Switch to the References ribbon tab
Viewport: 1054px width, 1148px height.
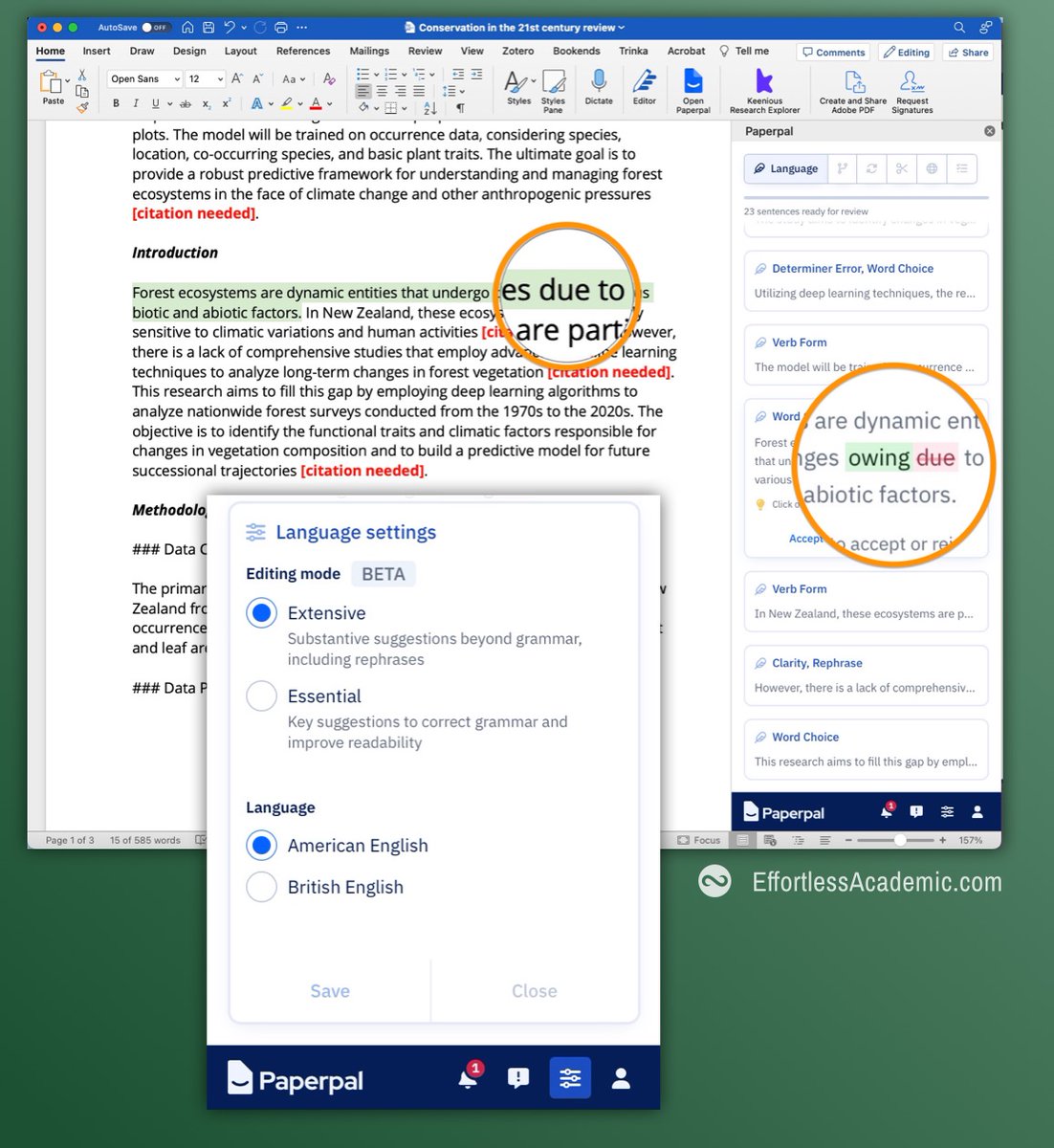coord(303,51)
